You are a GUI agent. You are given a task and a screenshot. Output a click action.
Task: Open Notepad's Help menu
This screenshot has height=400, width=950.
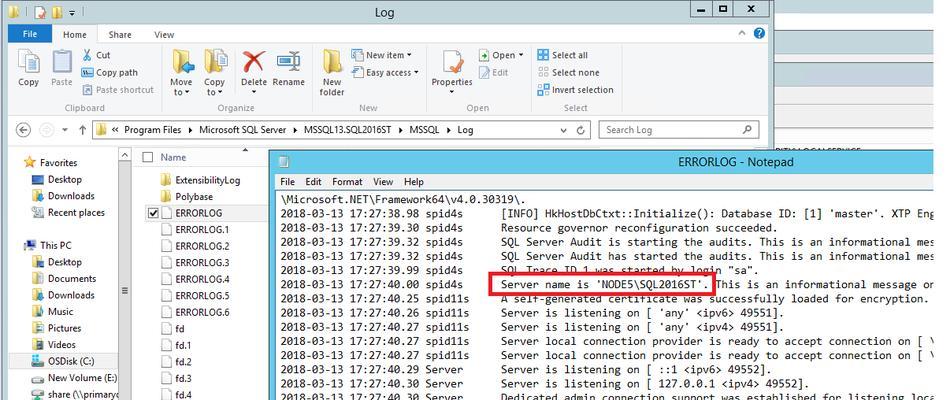click(x=414, y=181)
